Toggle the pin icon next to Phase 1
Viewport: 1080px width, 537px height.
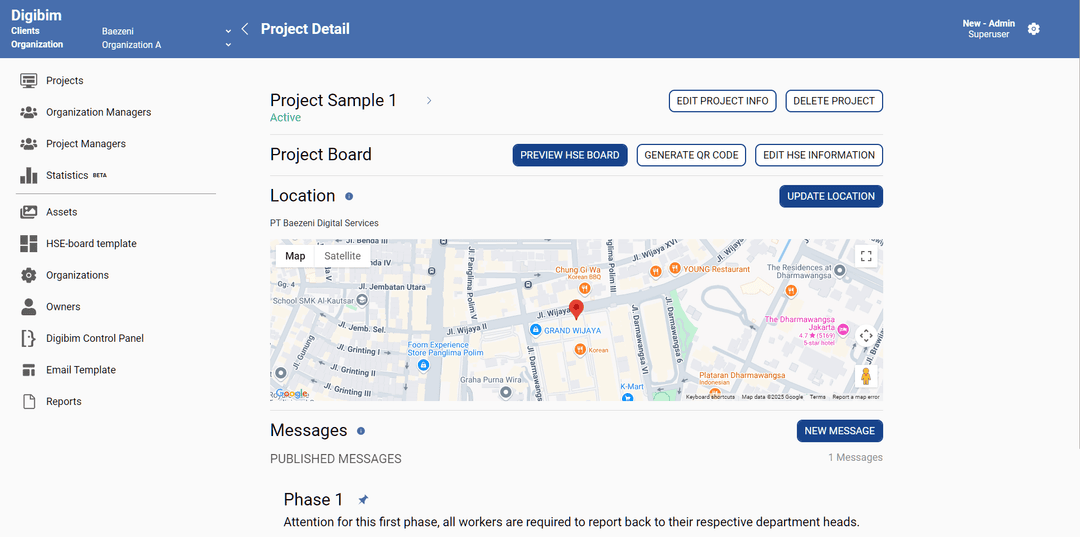coord(363,500)
